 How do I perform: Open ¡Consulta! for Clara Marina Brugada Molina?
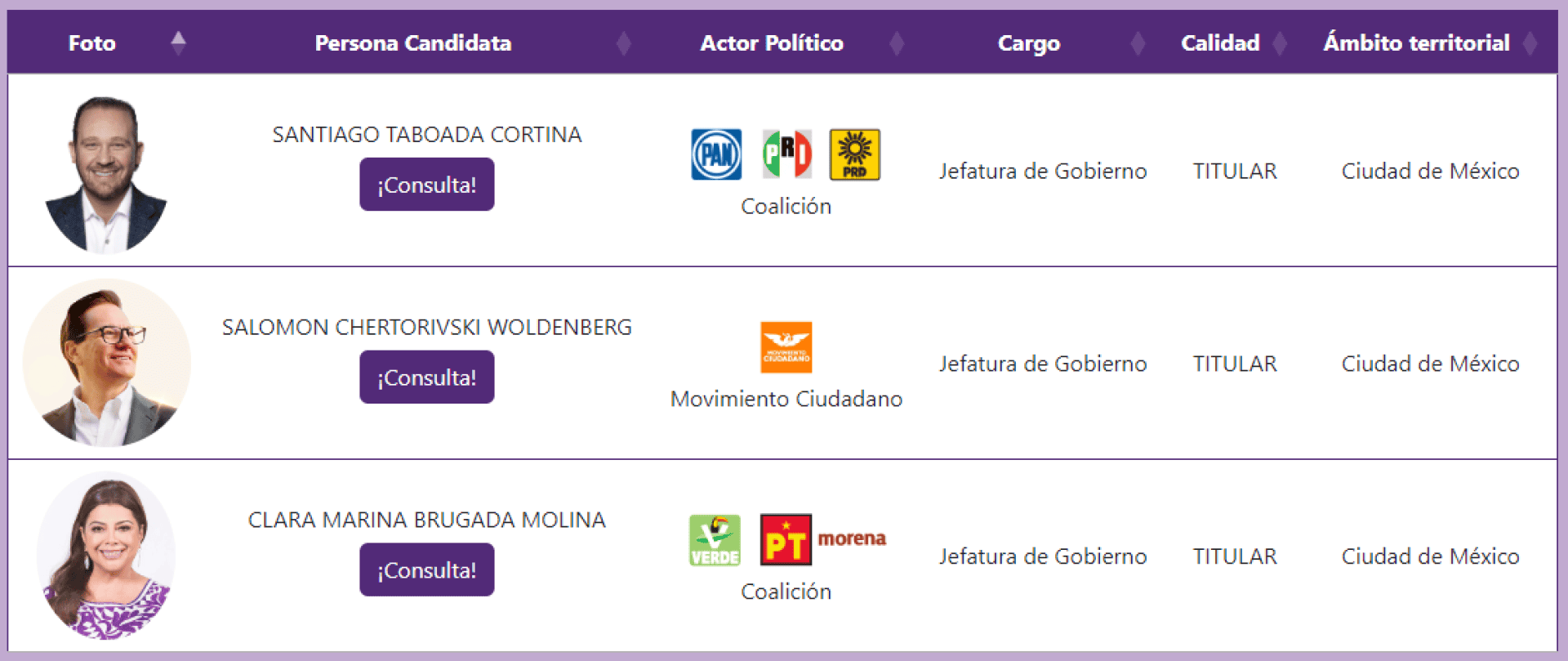pyautogui.click(x=426, y=570)
